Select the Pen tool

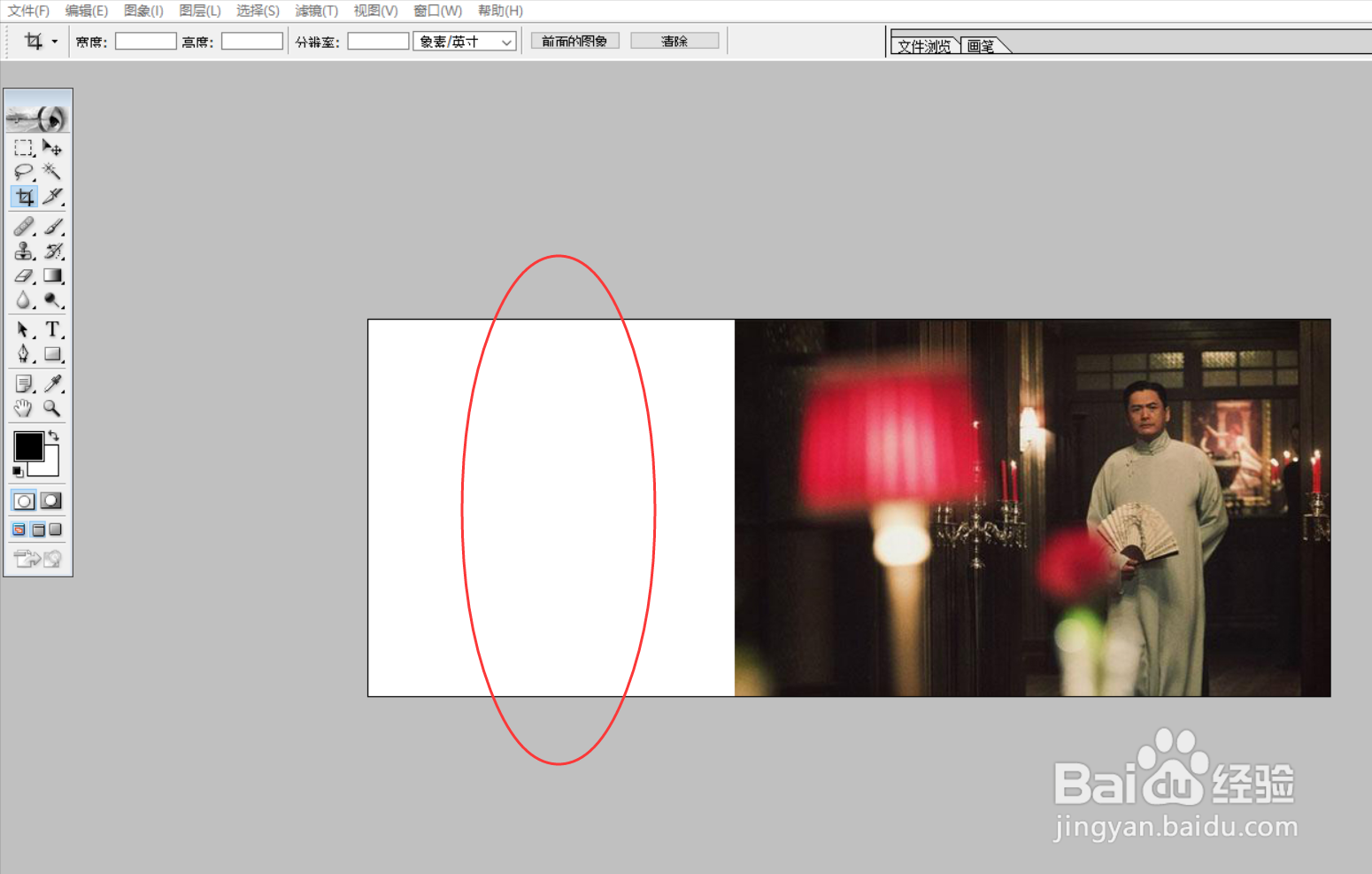point(24,354)
